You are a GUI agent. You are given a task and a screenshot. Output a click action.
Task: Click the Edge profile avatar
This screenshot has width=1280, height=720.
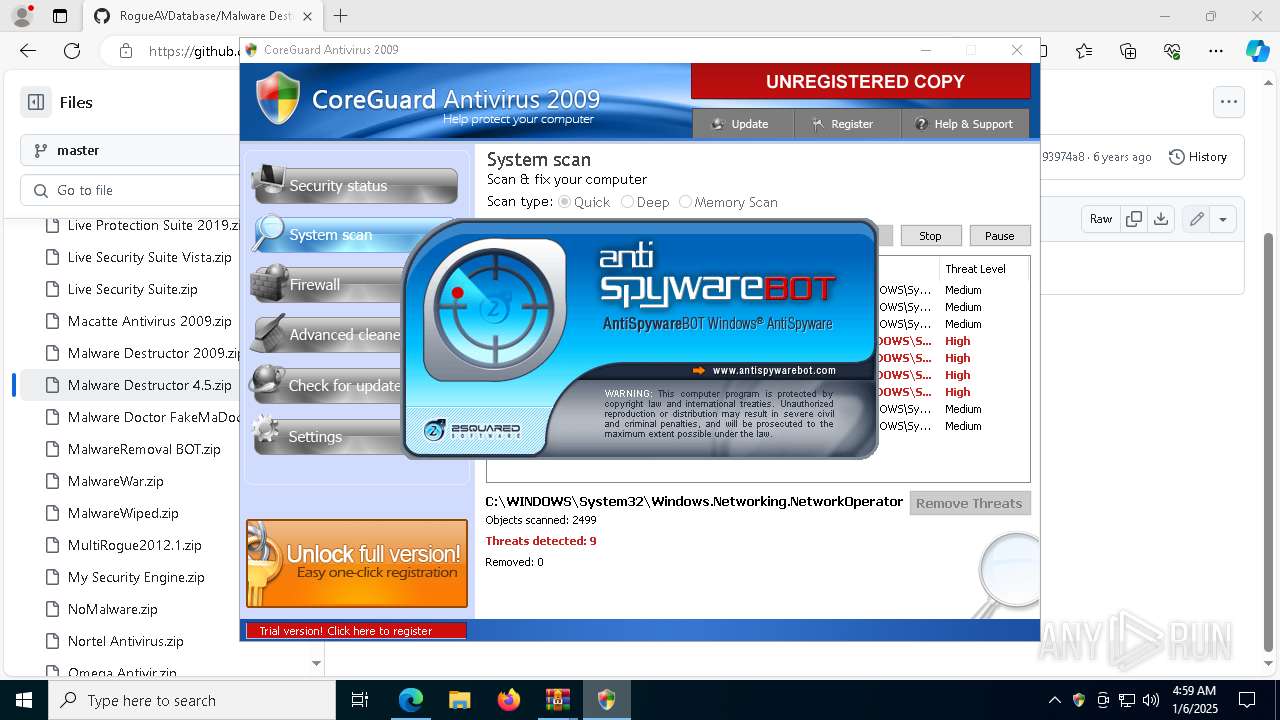pyautogui.click(x=21, y=16)
